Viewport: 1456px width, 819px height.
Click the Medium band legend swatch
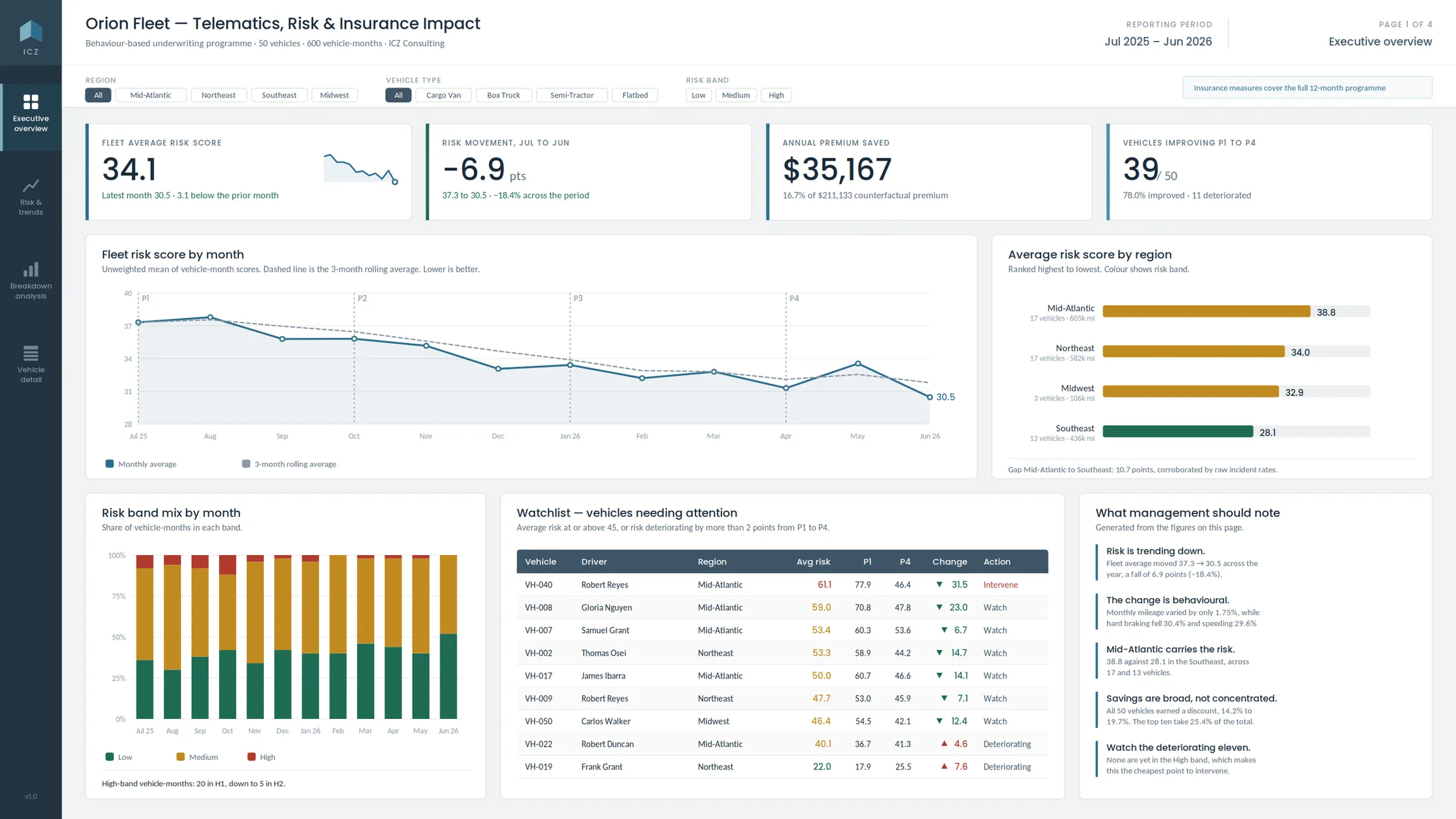[x=181, y=757]
